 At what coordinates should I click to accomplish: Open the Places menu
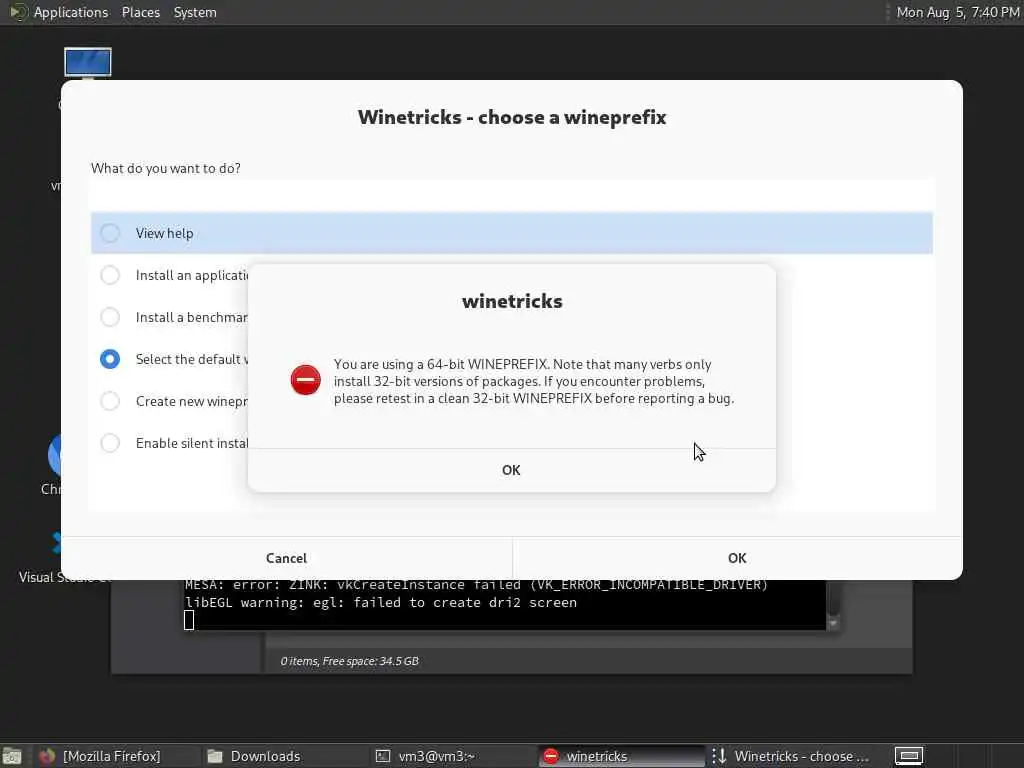click(140, 12)
